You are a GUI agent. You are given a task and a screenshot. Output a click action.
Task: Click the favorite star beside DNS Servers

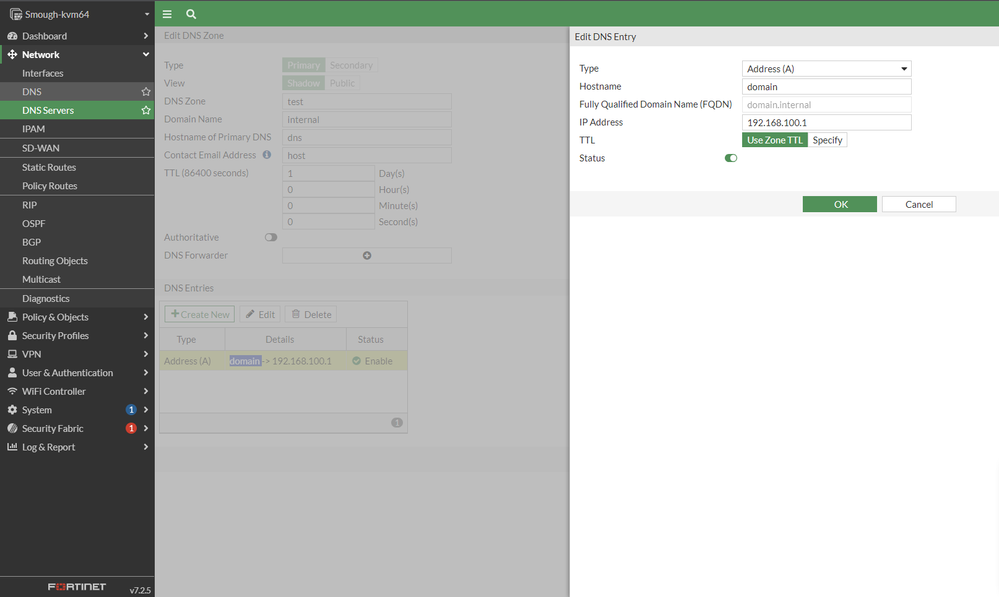pyautogui.click(x=146, y=110)
